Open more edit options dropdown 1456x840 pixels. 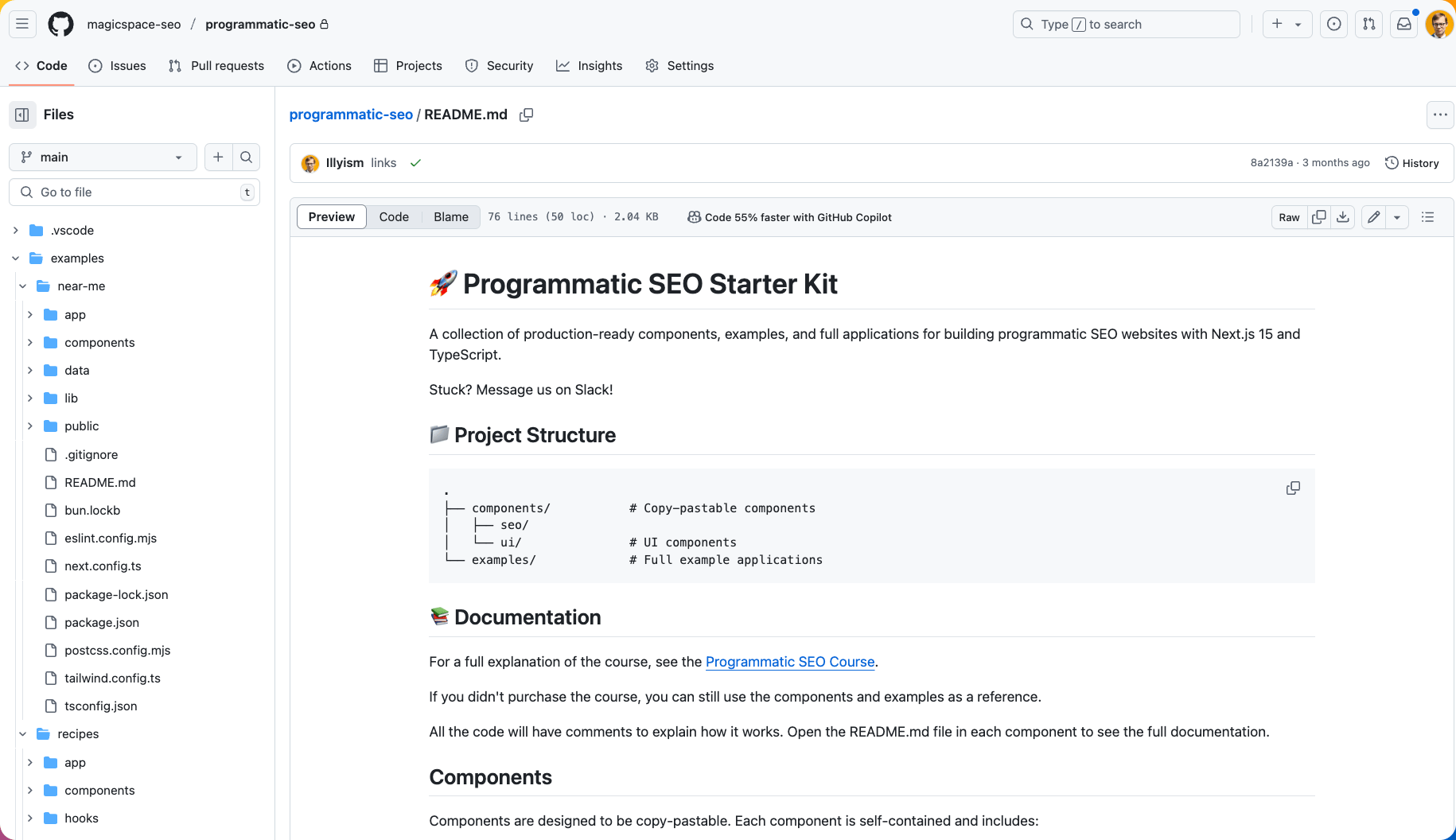(1397, 217)
